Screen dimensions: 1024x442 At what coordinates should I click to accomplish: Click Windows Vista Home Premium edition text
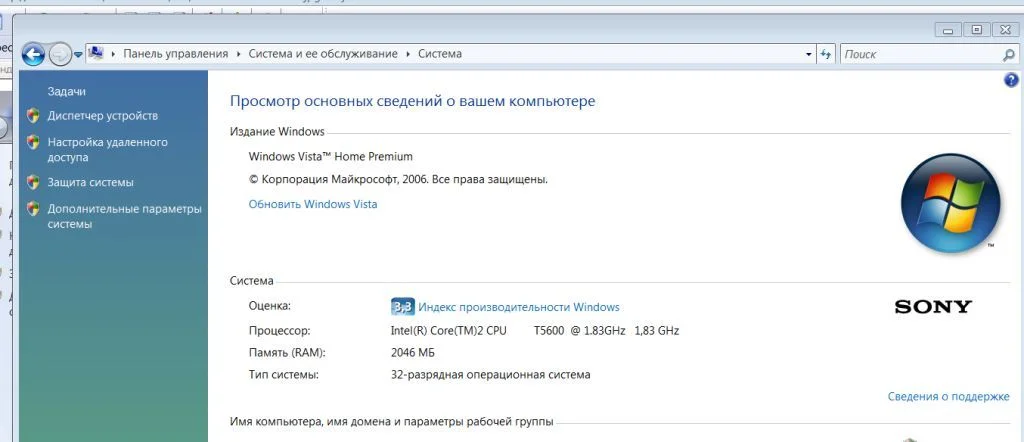[330, 156]
